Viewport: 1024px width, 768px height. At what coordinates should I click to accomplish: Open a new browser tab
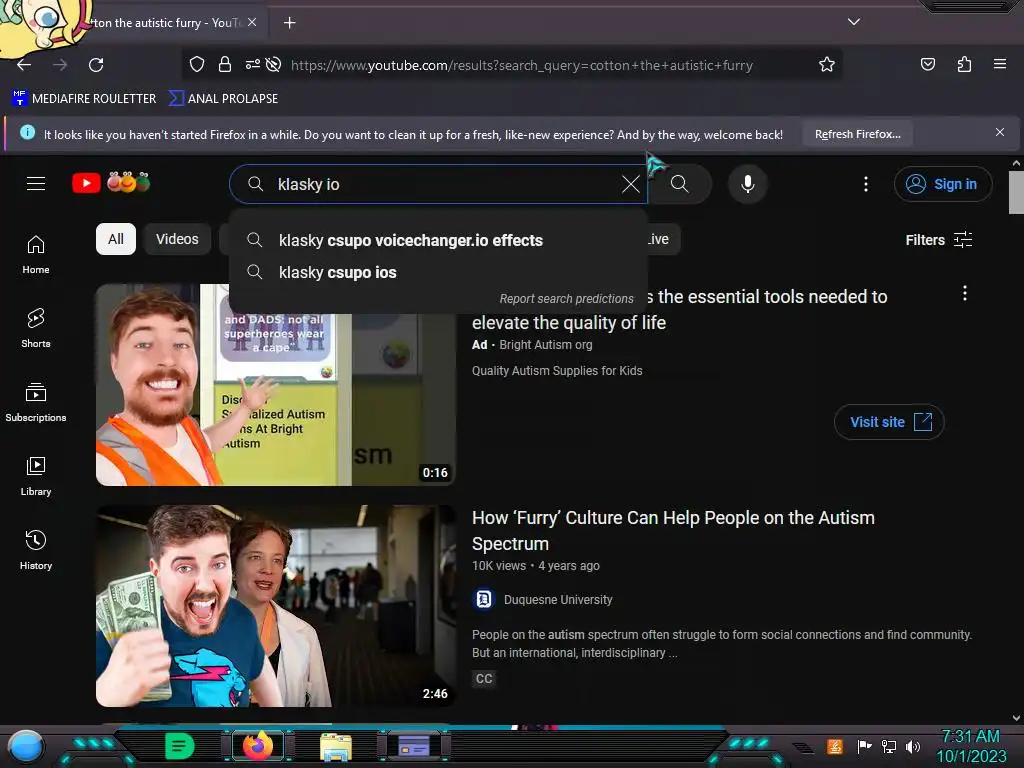point(289,23)
